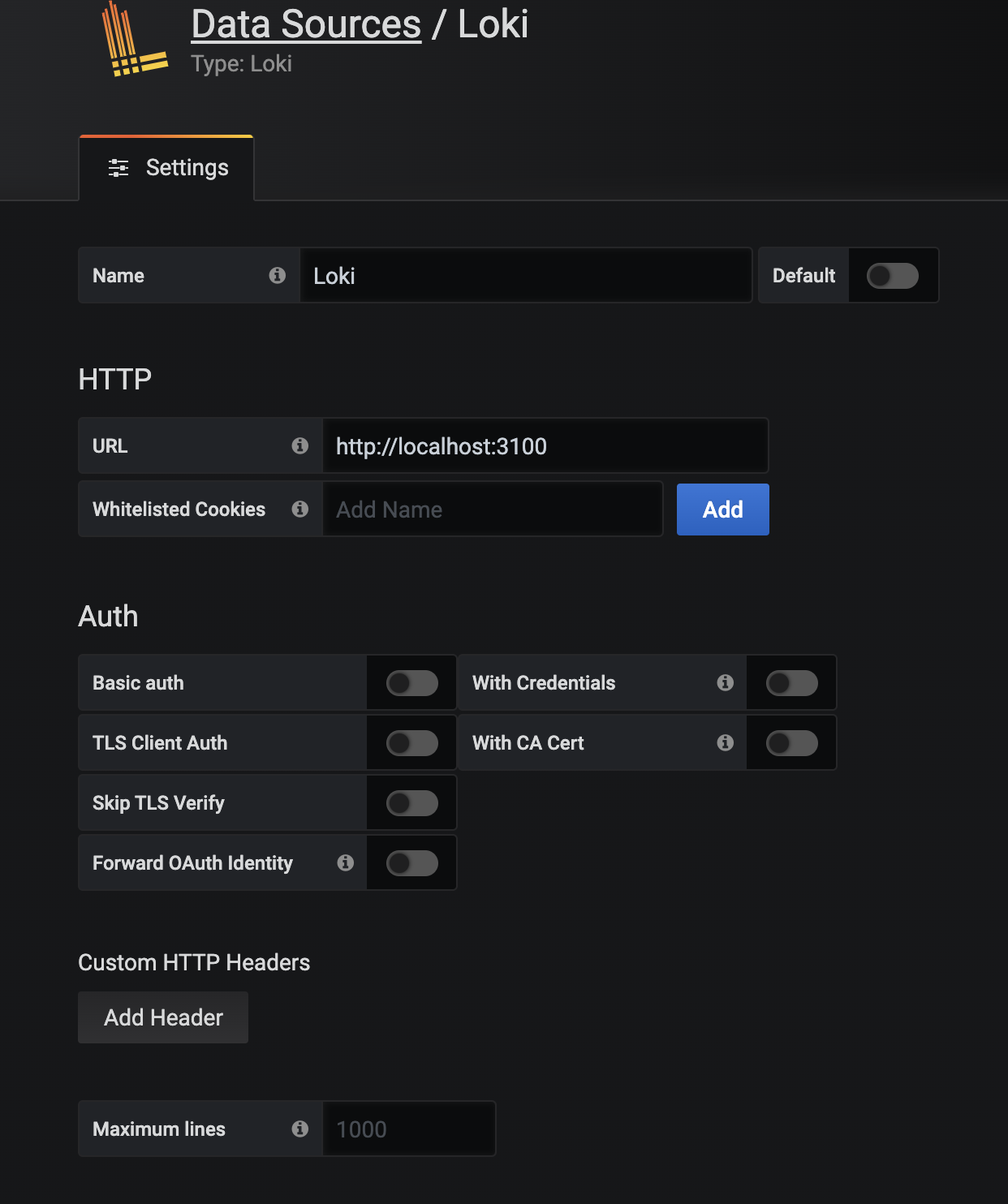Go to the Data Sources breadcrumb link
Screen dimensions: 1008x1204
306,24
